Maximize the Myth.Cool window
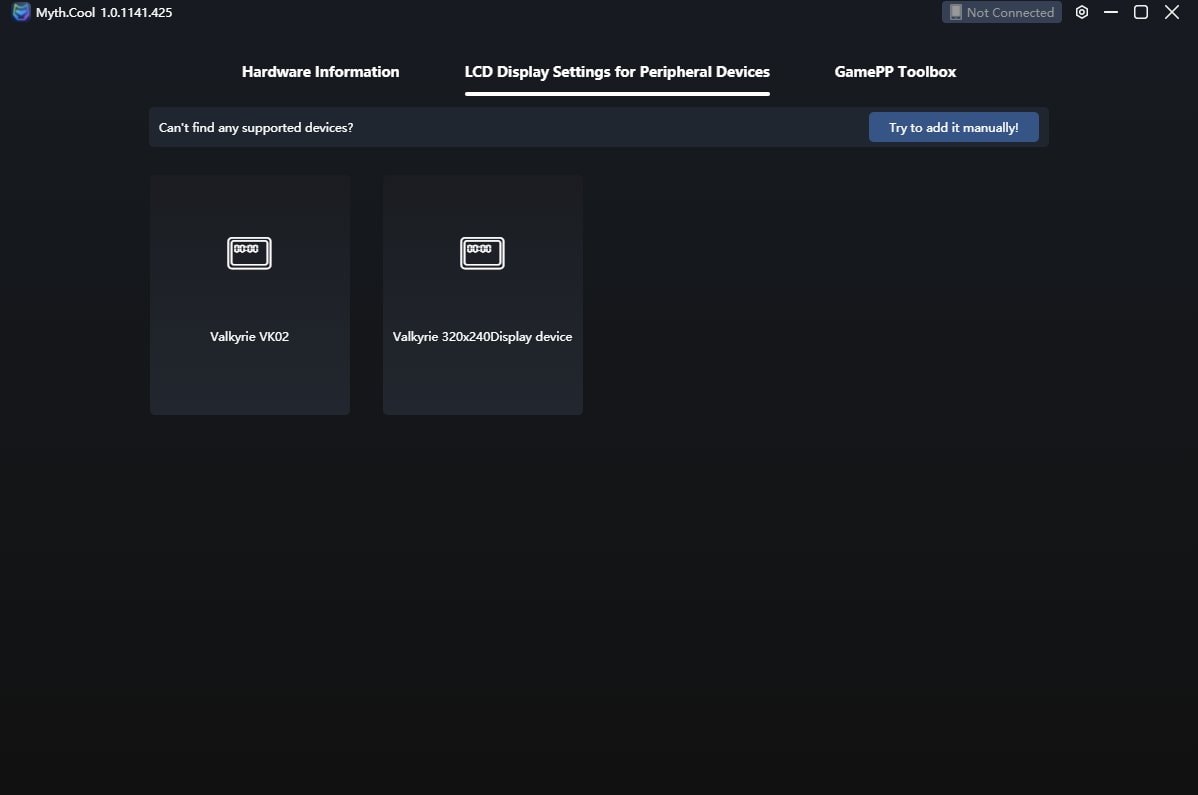This screenshot has width=1198, height=795. (1141, 12)
